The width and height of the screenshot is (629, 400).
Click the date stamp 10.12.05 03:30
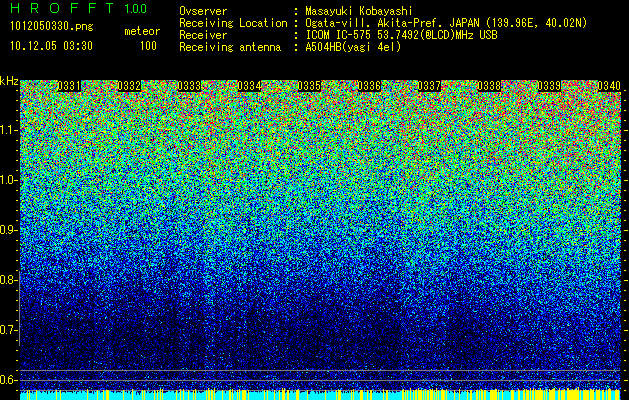pyautogui.click(x=51, y=46)
